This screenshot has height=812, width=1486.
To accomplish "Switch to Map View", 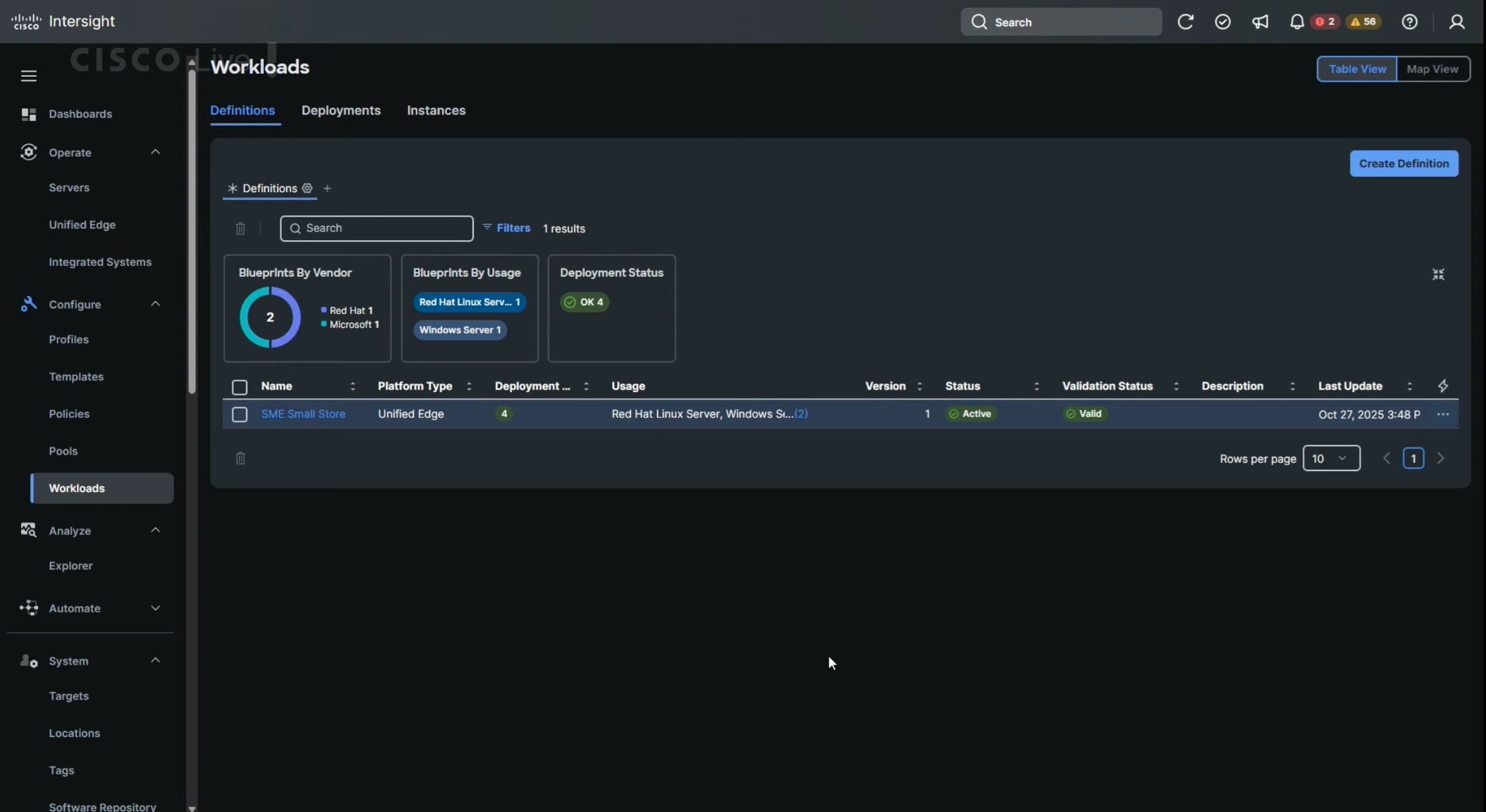I will [x=1432, y=69].
